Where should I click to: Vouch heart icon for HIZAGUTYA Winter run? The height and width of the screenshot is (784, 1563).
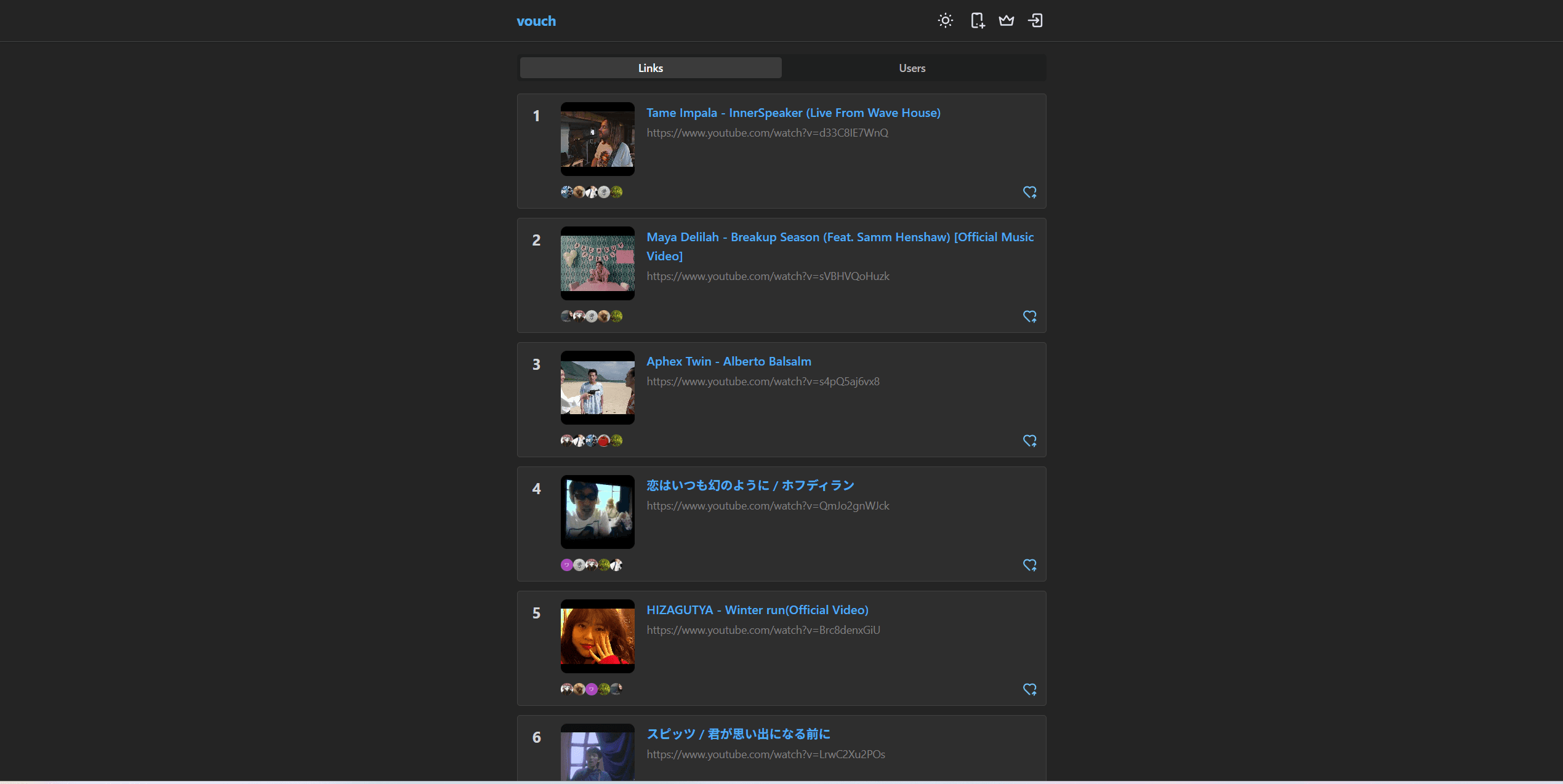tap(1029, 689)
